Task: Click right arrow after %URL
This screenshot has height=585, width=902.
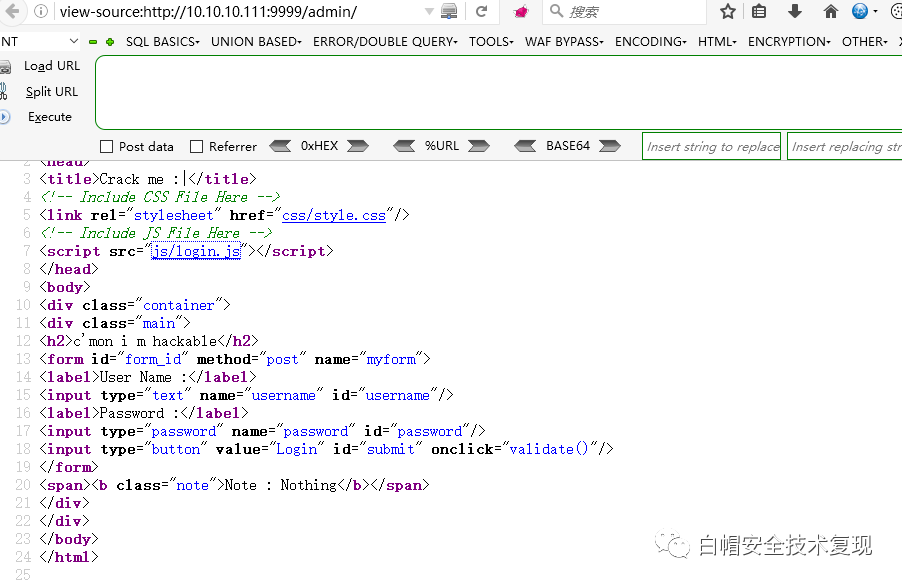Action: click(x=479, y=146)
